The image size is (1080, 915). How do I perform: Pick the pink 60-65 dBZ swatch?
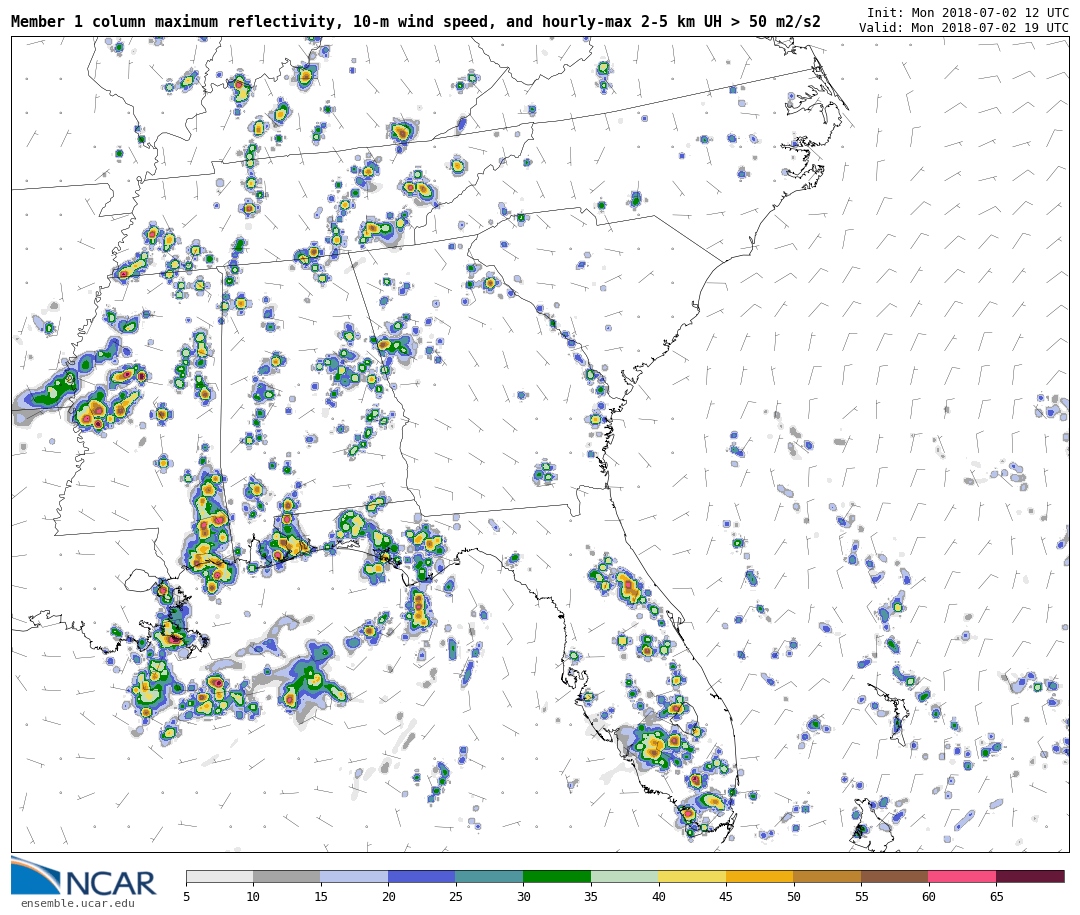point(962,876)
